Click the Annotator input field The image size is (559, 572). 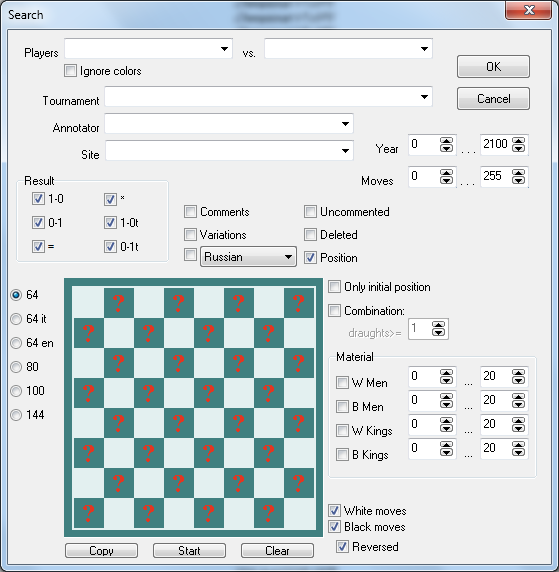[x=229, y=124]
